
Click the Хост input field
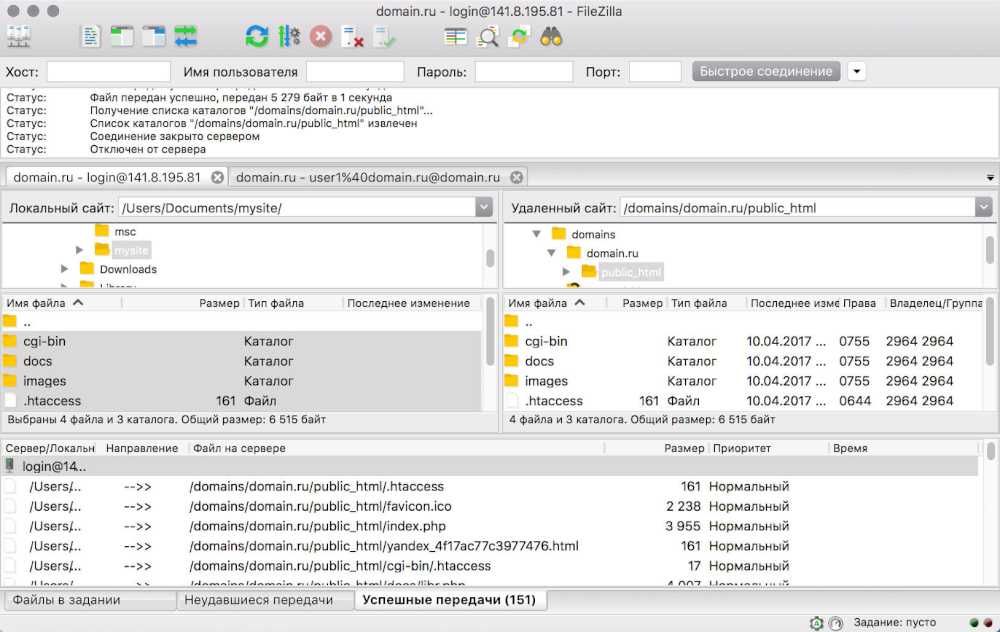tap(108, 72)
